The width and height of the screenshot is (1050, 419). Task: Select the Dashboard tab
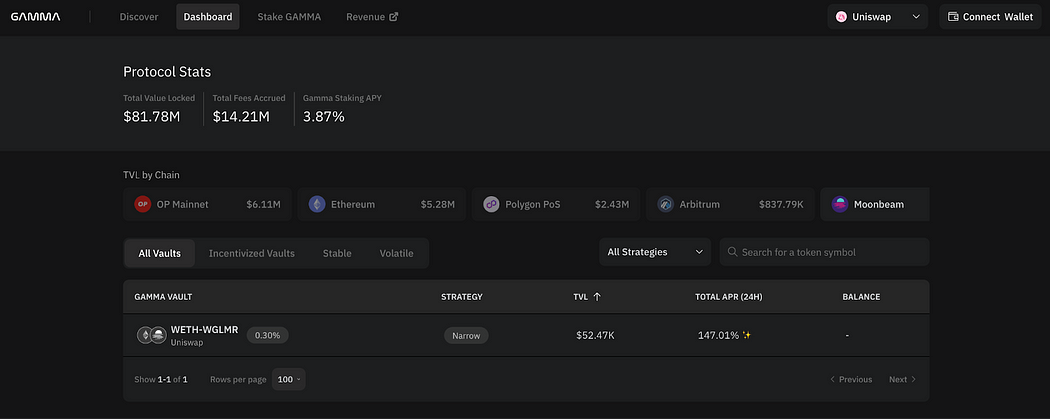tap(208, 17)
